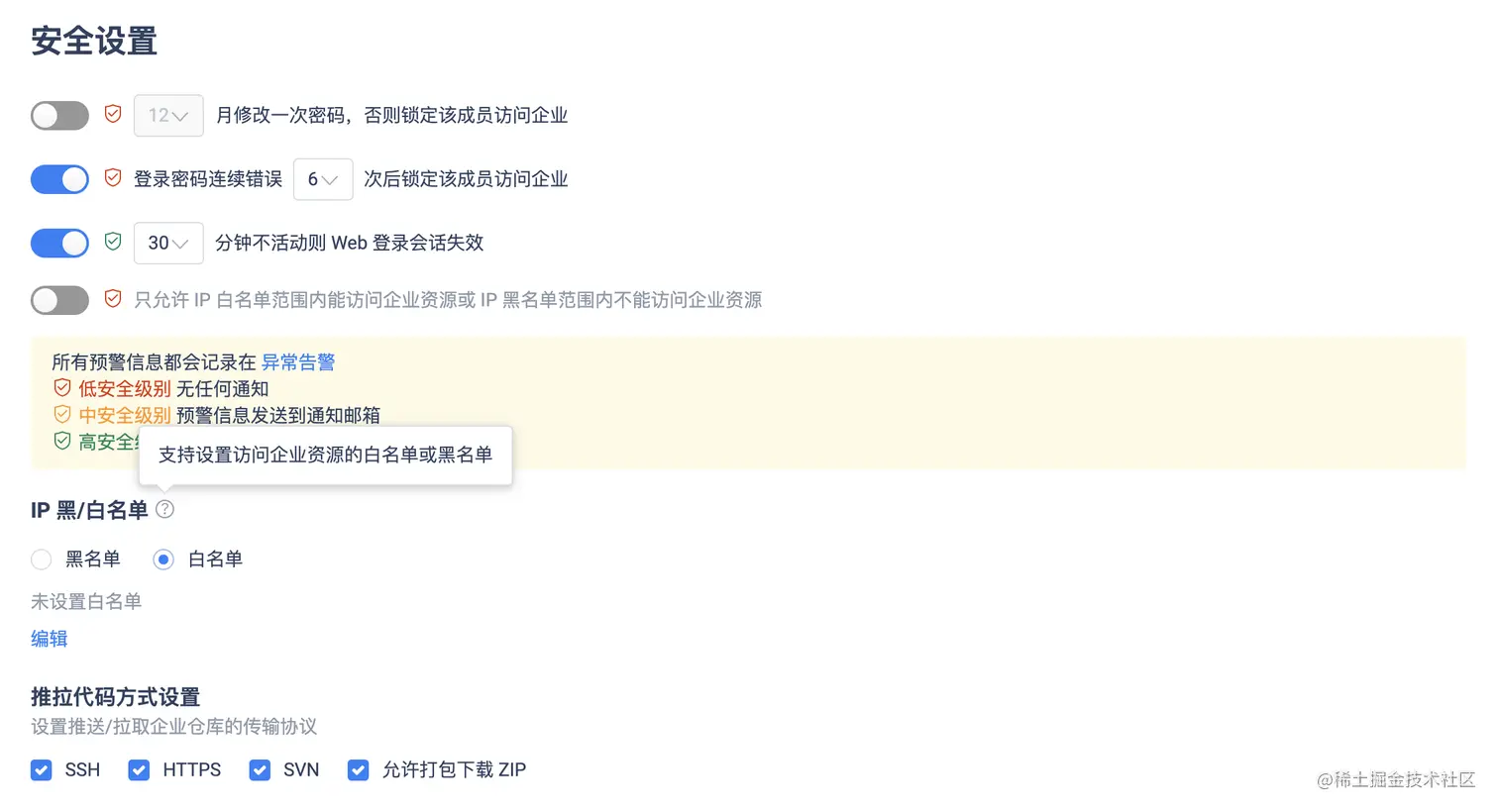
Task: Open the 6 attempts dropdown
Action: coord(323,179)
